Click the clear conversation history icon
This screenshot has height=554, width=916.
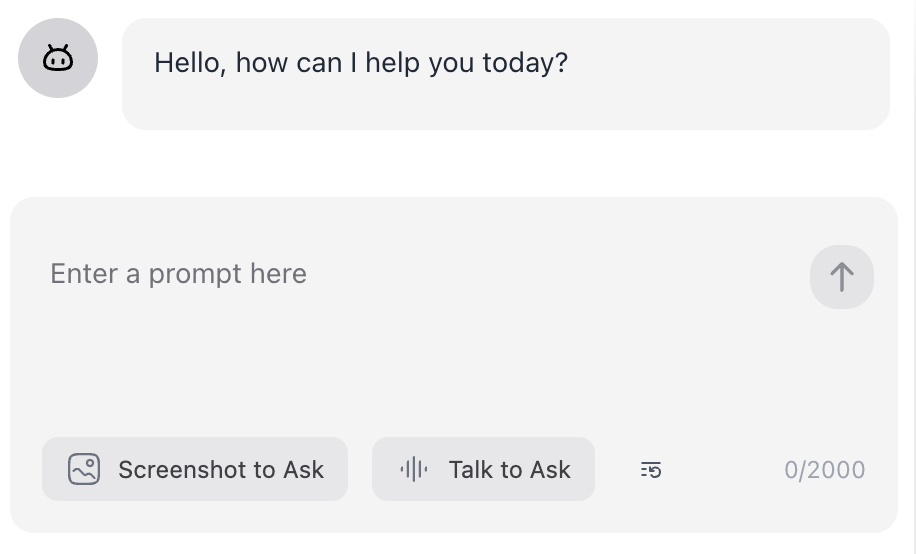651,470
